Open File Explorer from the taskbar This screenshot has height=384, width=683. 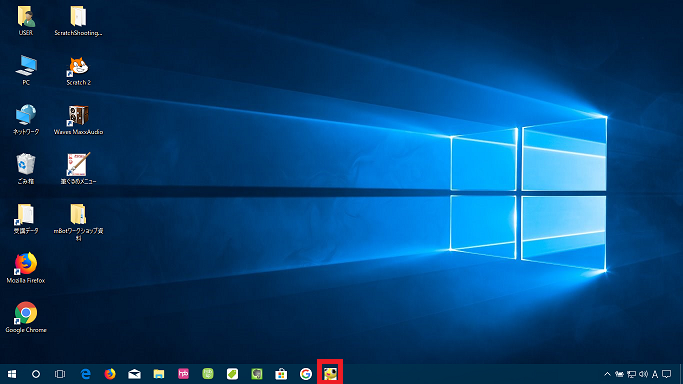(x=159, y=374)
